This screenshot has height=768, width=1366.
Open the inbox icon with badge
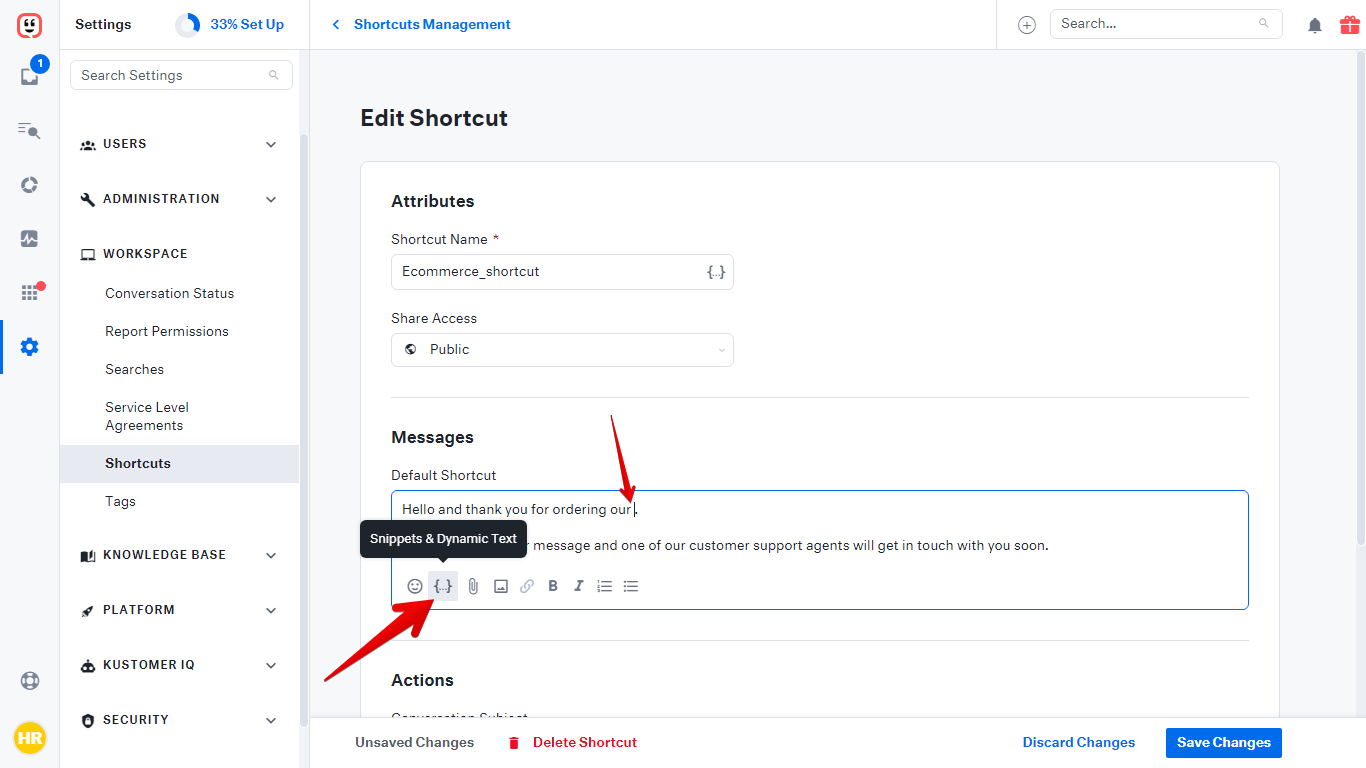point(29,76)
